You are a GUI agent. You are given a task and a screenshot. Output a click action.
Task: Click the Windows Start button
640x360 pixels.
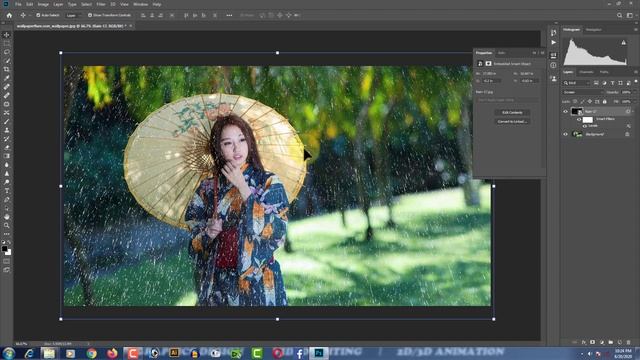[x=8, y=353]
